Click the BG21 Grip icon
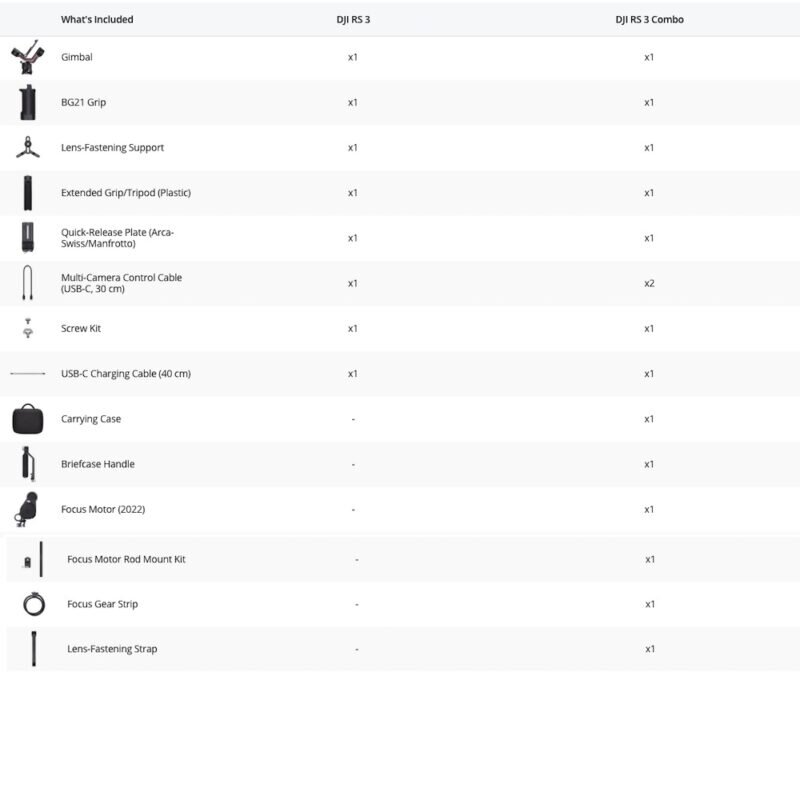The width and height of the screenshot is (800, 800). 28,102
